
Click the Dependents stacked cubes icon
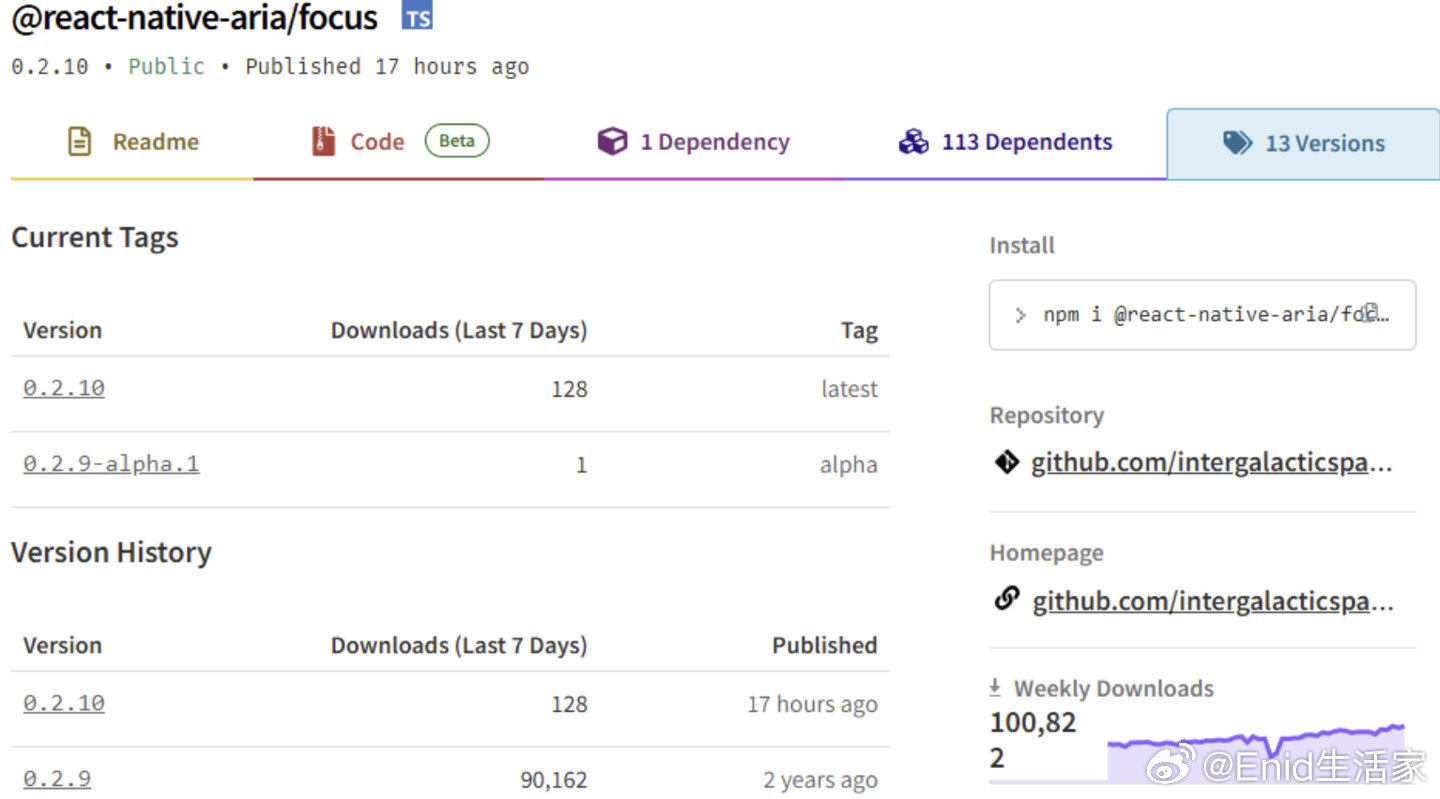tap(913, 142)
